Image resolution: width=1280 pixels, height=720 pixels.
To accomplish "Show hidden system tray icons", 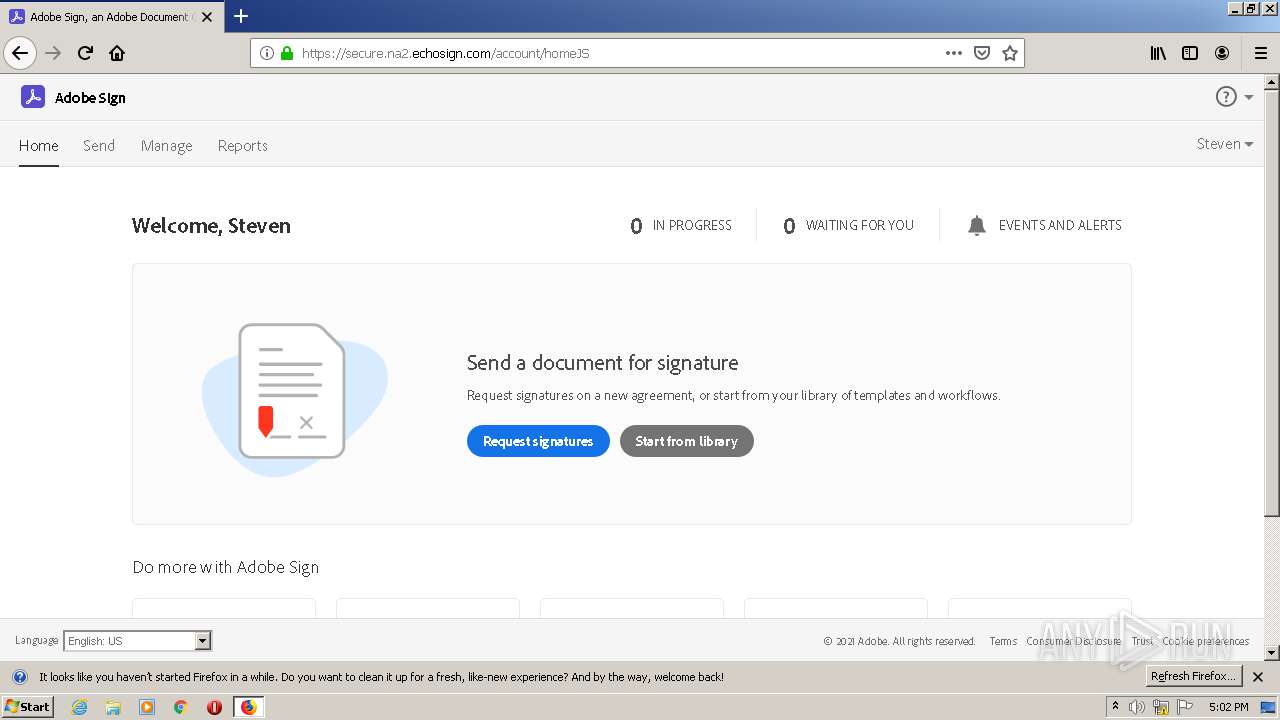I will (x=1115, y=707).
